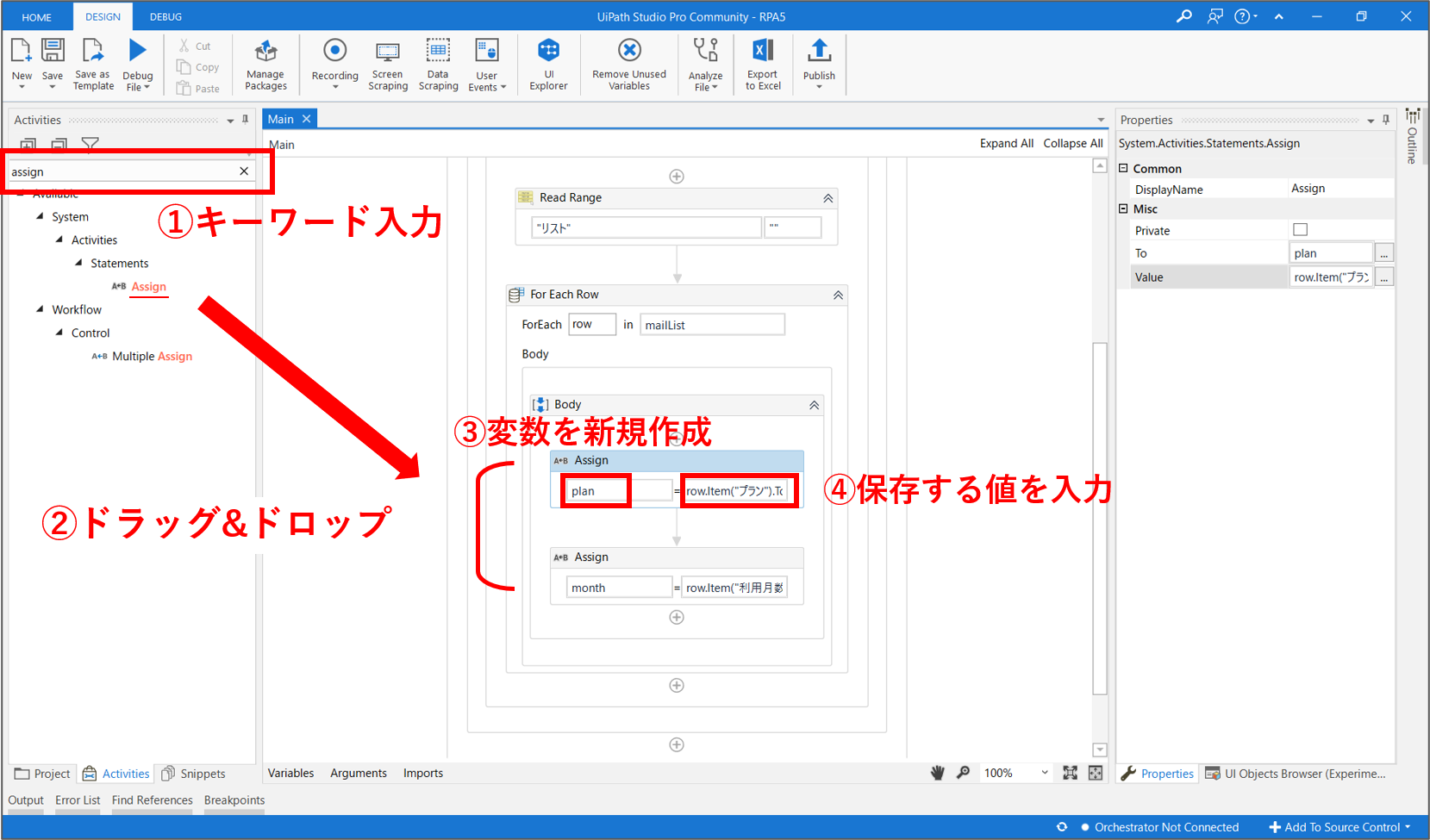Click the Recording toolbar icon

pos(334,52)
